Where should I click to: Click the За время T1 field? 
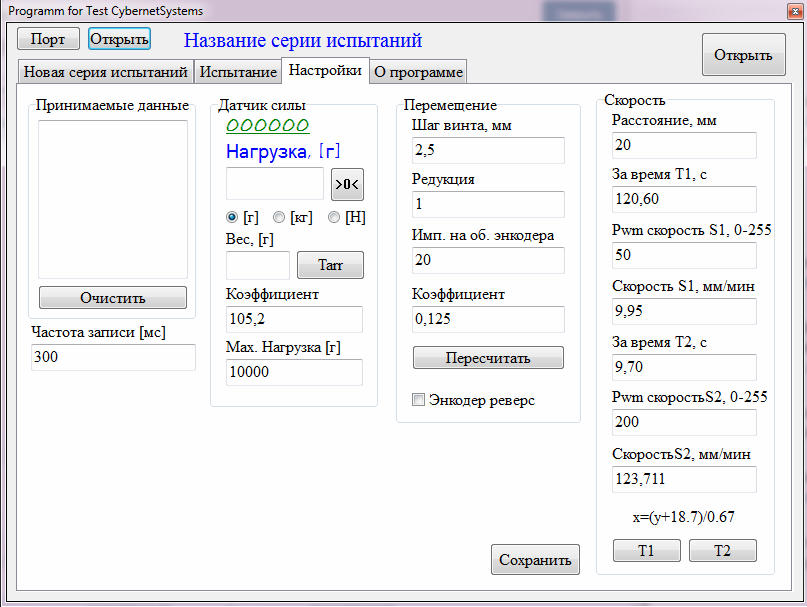[685, 199]
